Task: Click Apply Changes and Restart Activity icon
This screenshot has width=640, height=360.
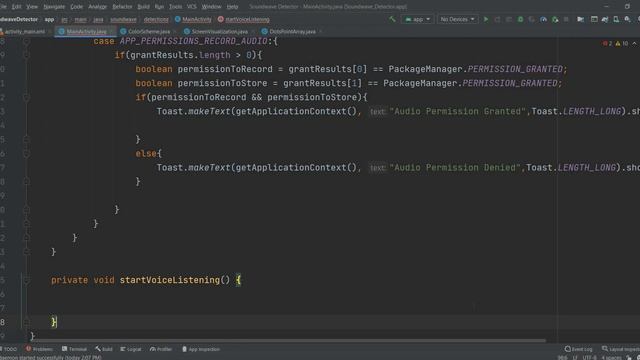Action: (x=497, y=19)
